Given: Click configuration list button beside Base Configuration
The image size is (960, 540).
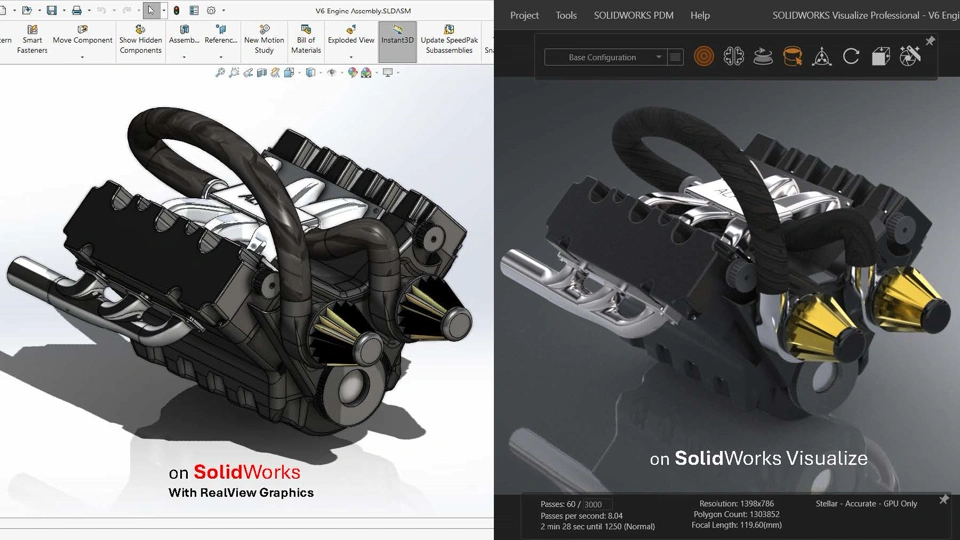Looking at the screenshot, I should coord(675,57).
